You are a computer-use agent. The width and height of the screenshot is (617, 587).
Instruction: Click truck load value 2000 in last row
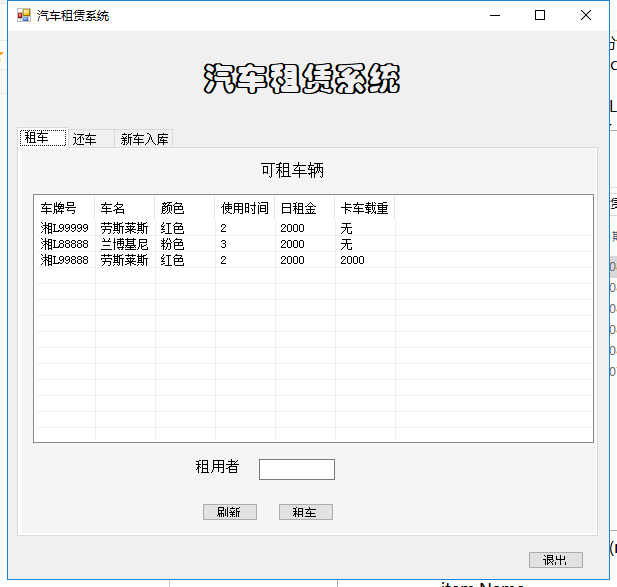(352, 260)
